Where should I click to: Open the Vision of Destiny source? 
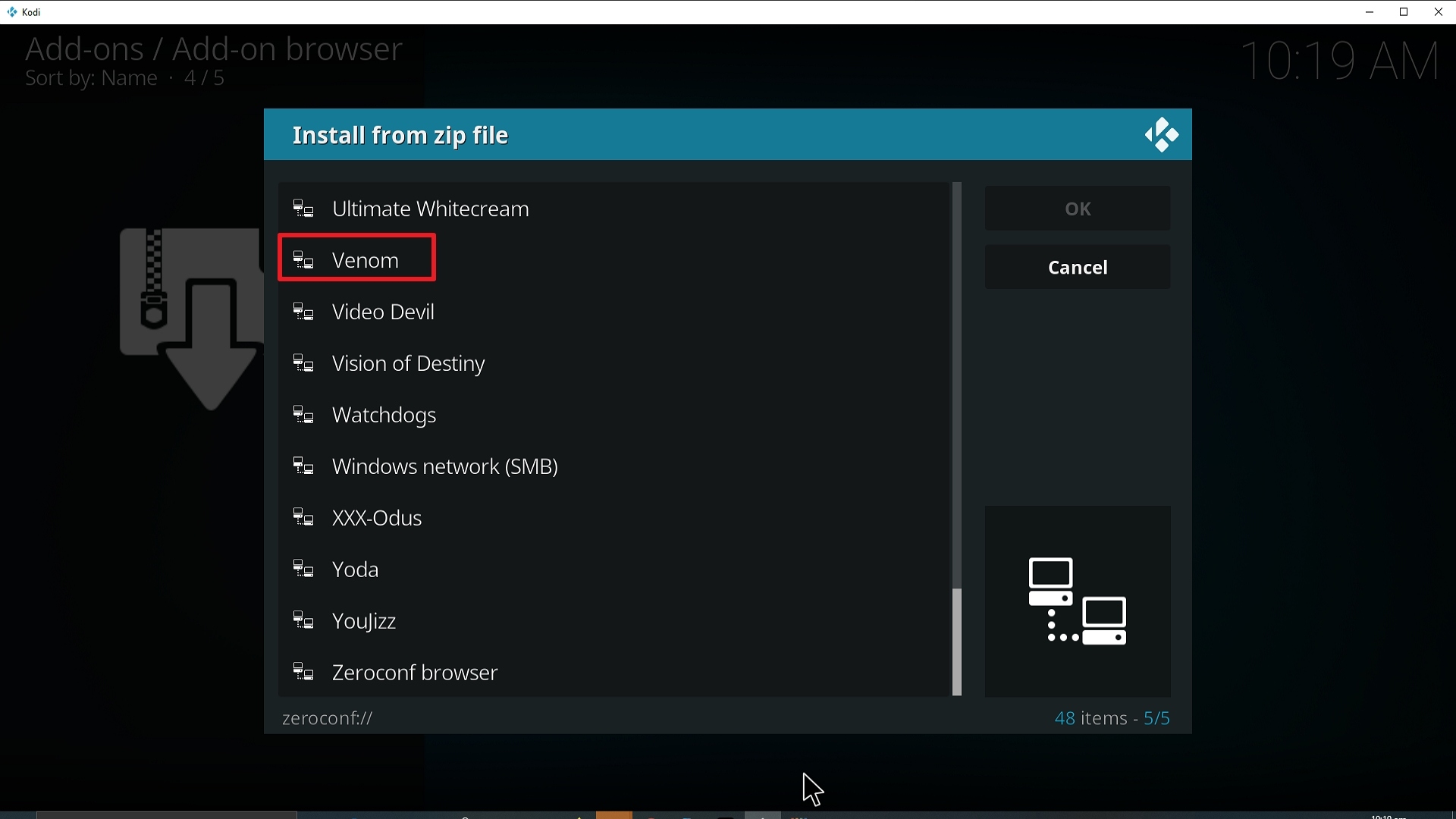[x=613, y=364]
